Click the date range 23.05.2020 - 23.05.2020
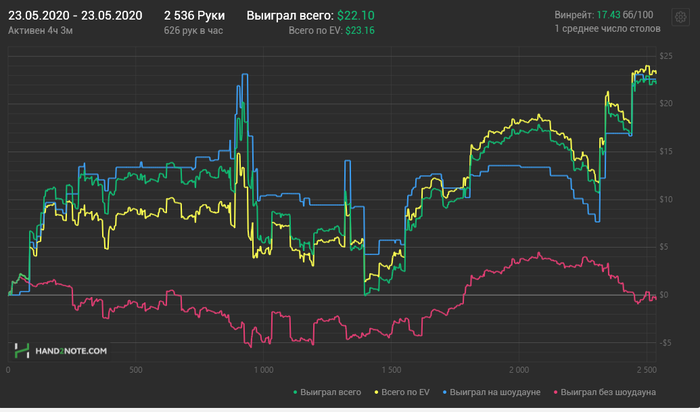700x412 pixels. tap(75, 16)
